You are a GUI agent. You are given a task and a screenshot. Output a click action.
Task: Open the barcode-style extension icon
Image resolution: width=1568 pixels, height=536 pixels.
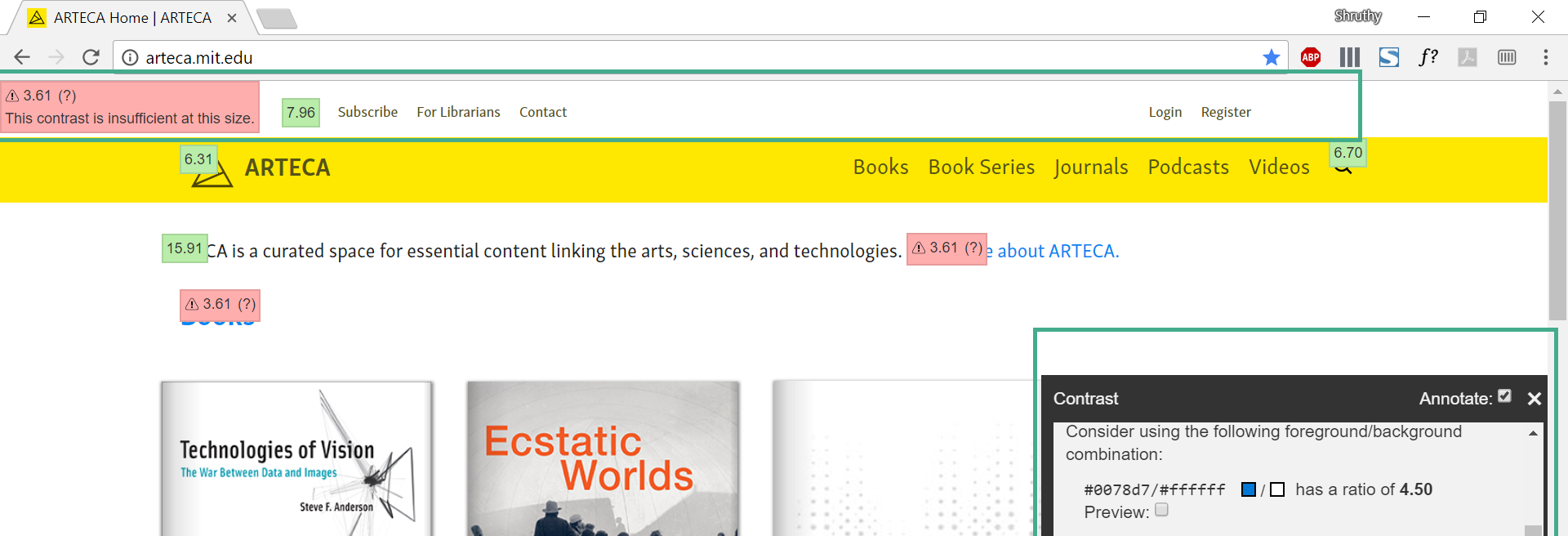pyautogui.click(x=1507, y=57)
